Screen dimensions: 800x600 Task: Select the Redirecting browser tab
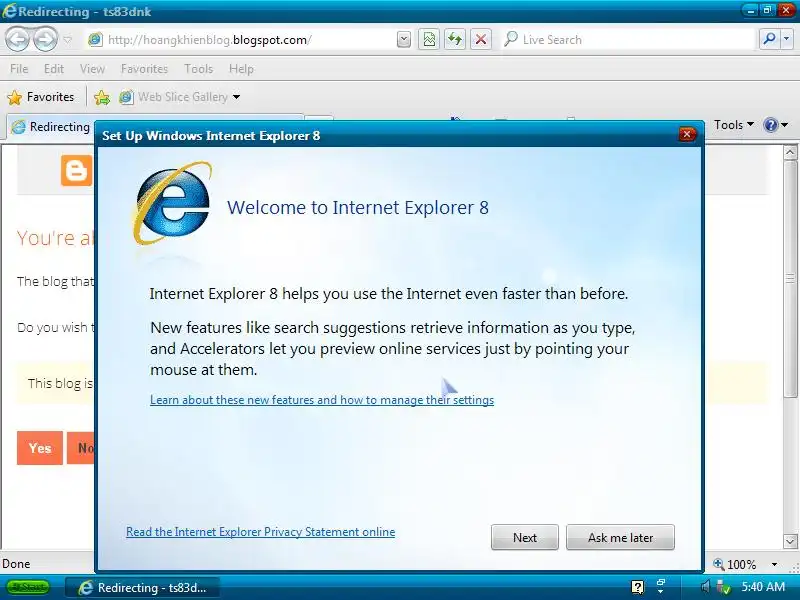click(51, 127)
